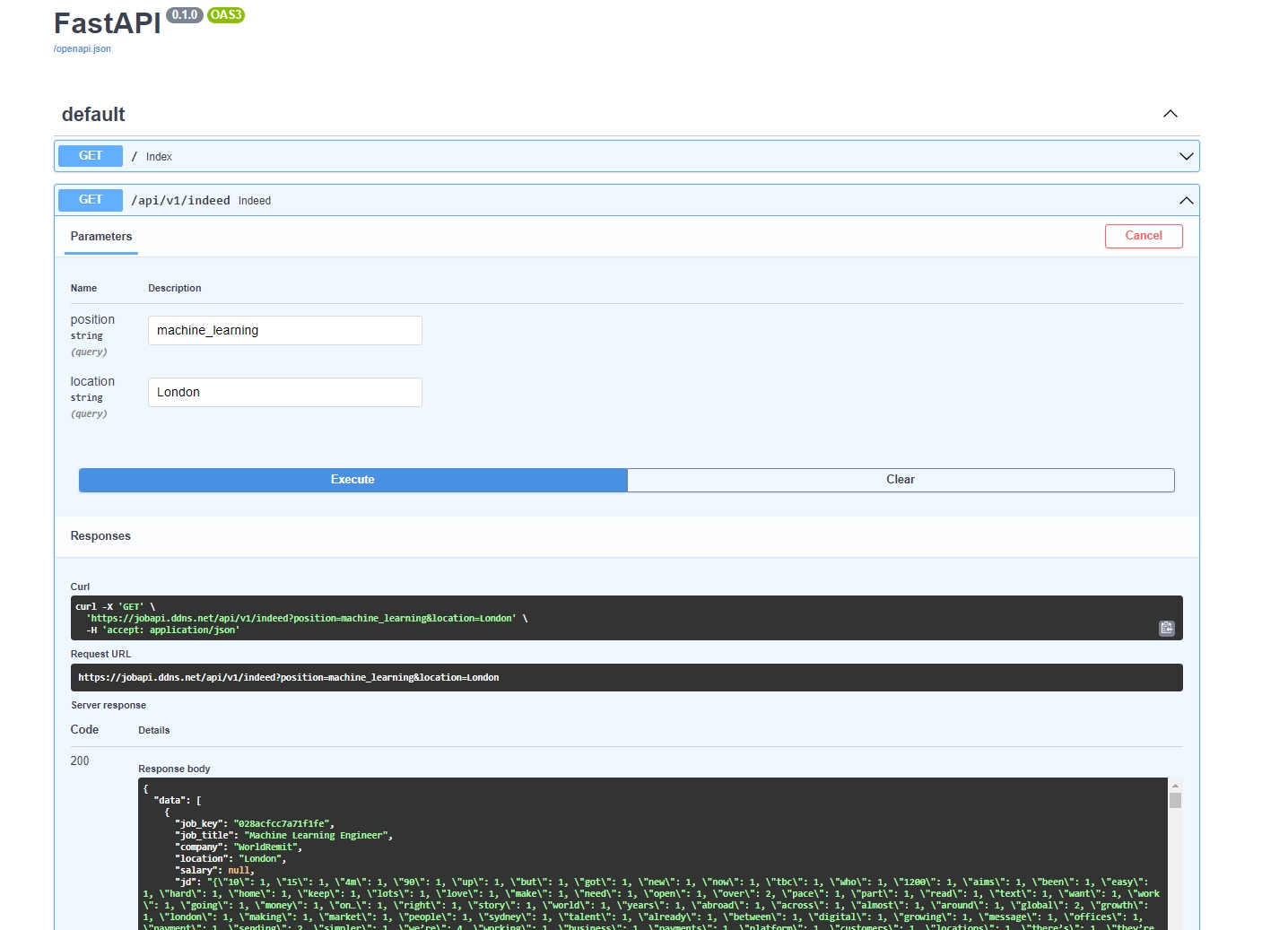Click the OAS3 version badge
This screenshot has height=930, width=1288.
[226, 14]
